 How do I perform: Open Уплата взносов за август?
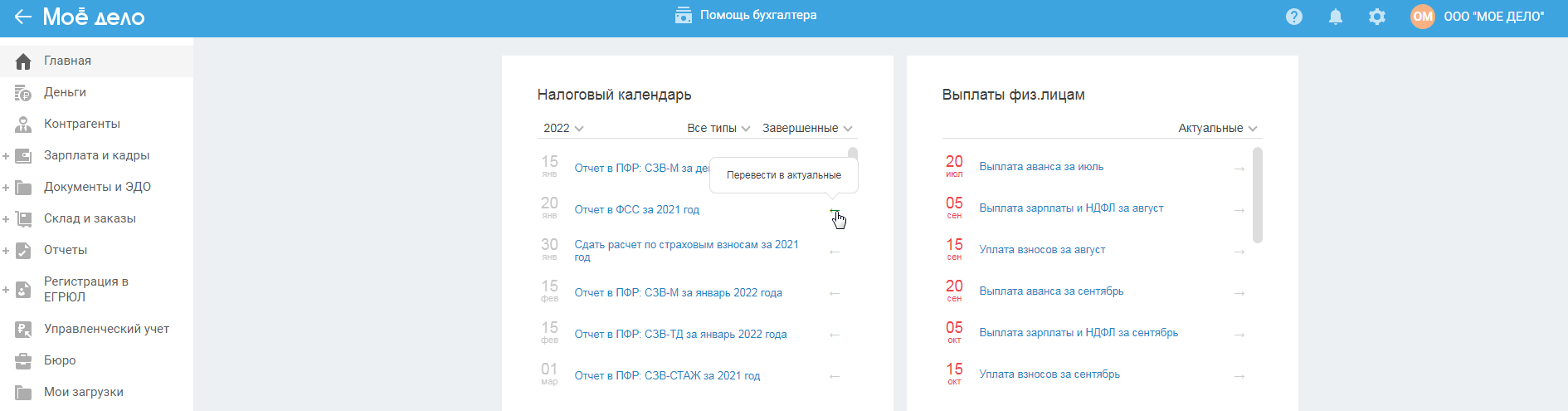pyautogui.click(x=1042, y=249)
